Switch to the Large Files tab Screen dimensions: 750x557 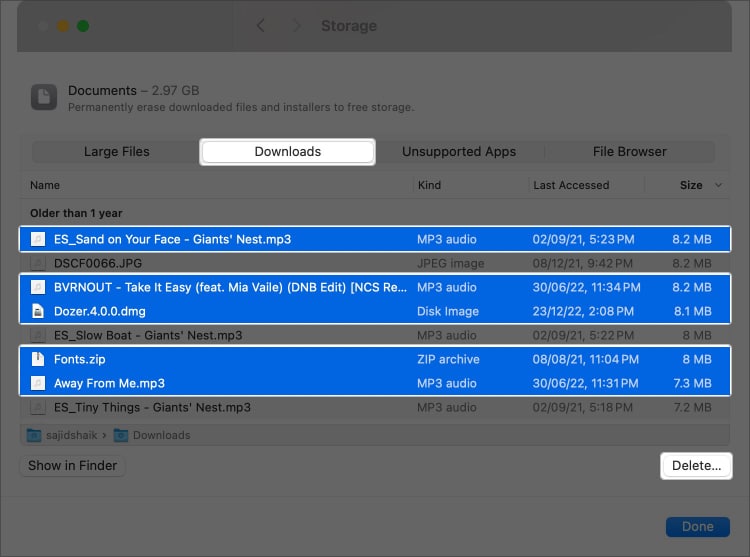tap(116, 152)
